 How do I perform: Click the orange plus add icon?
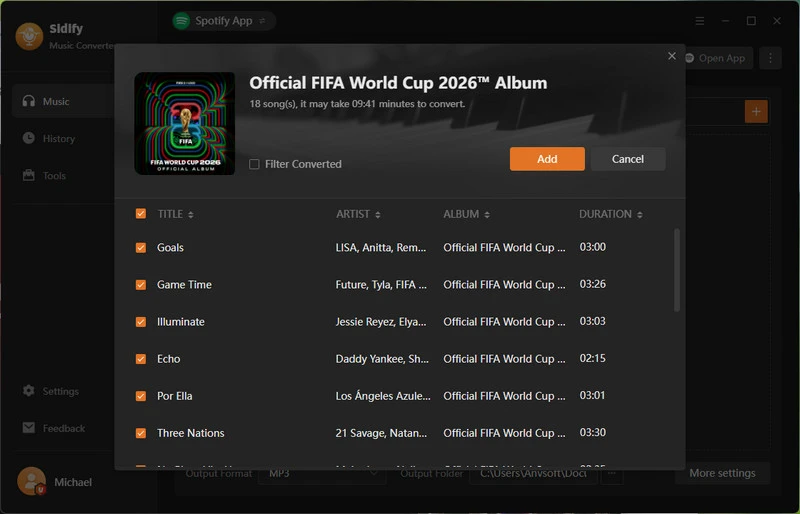point(756,111)
